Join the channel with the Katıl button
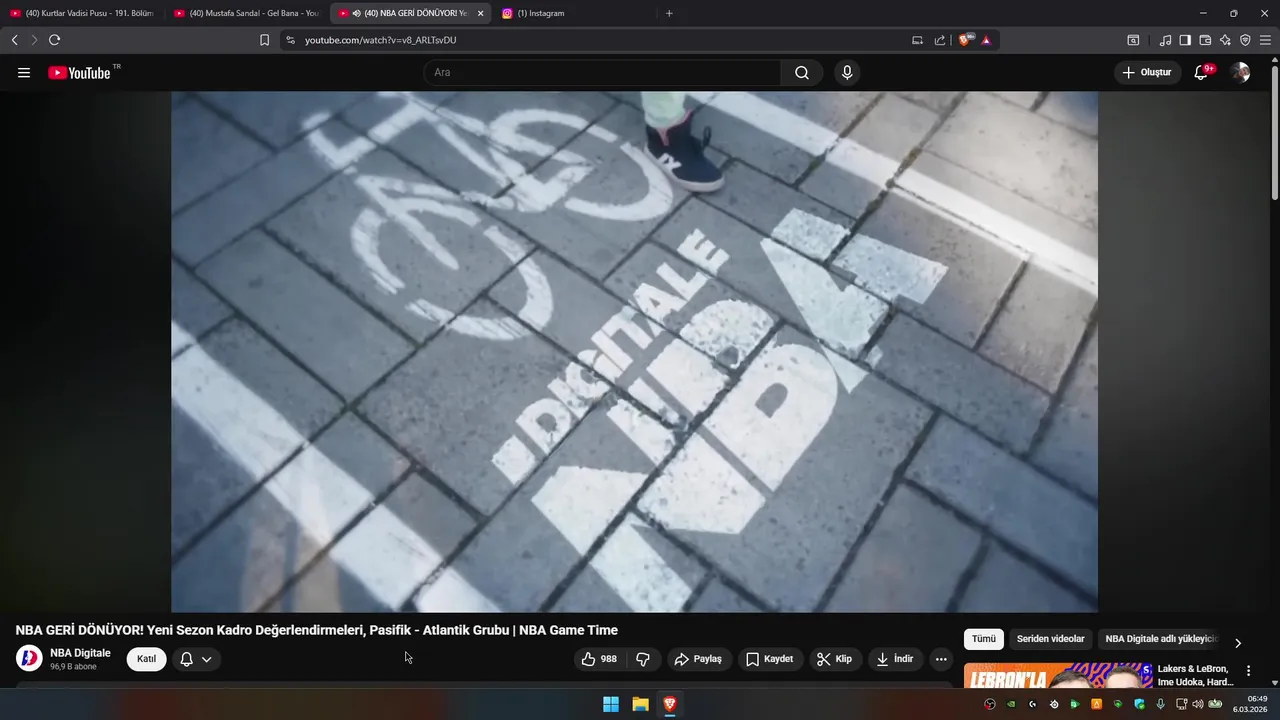Screen dimensions: 1280x720 click(146, 659)
